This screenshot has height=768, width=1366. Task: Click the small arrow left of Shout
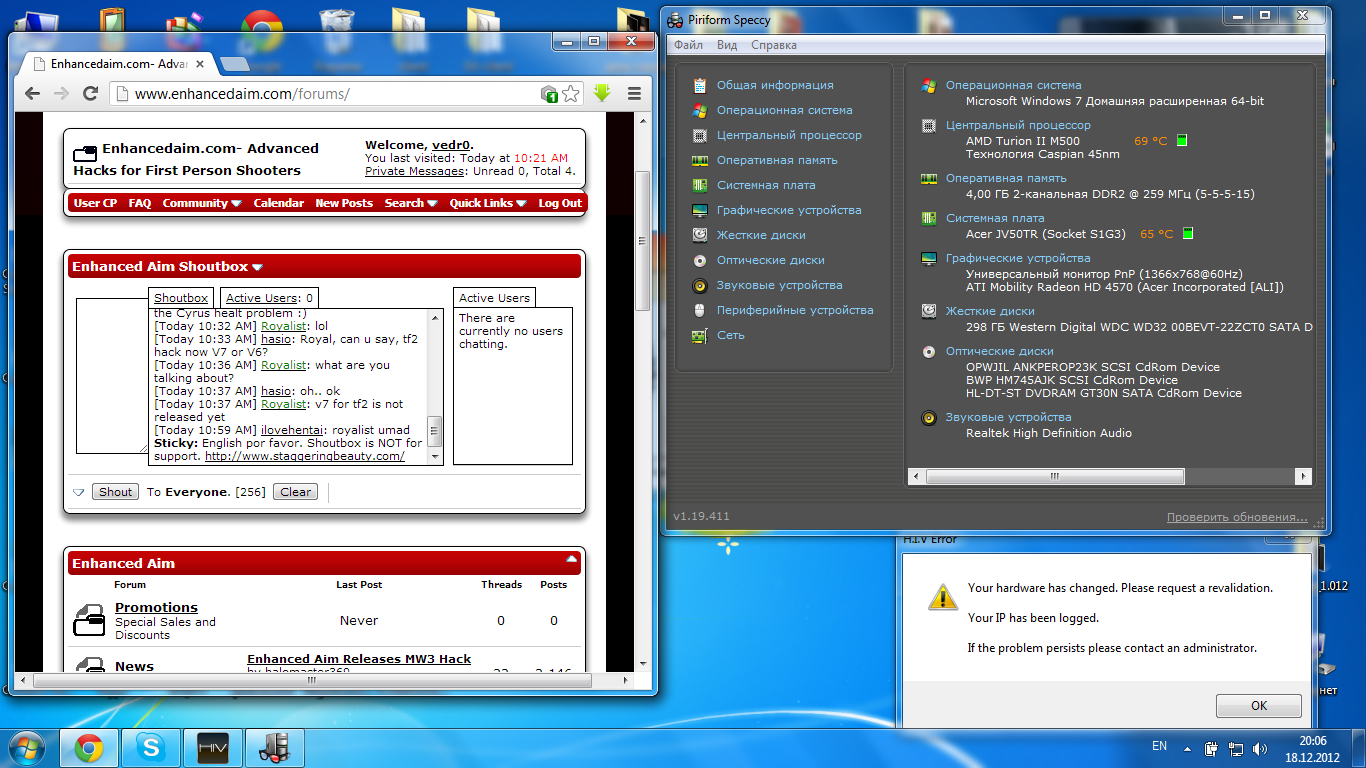click(79, 492)
